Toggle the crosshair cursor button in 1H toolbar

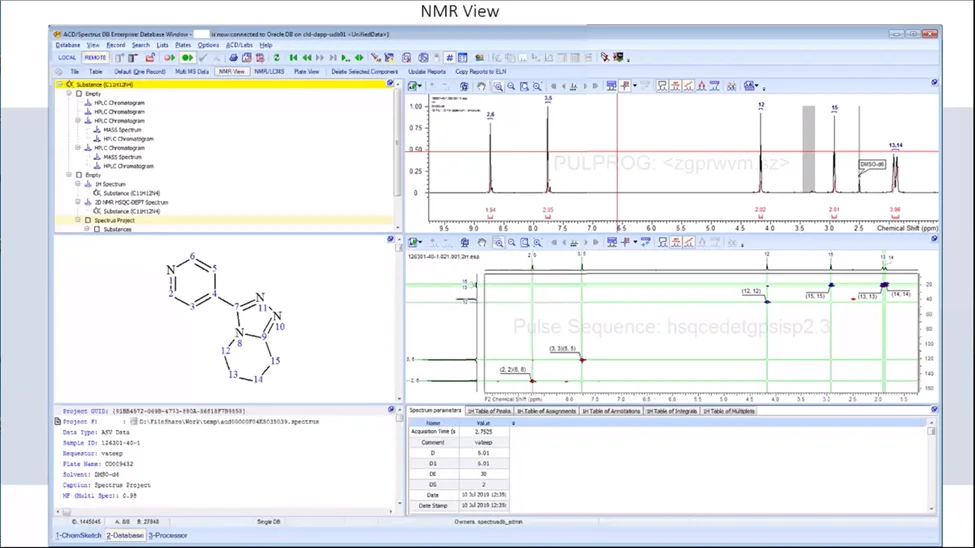[625, 86]
